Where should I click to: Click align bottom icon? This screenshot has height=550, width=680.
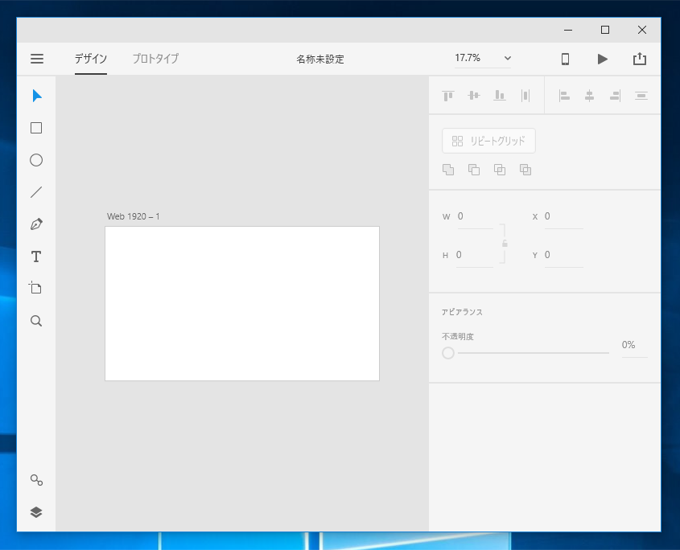coord(500,95)
